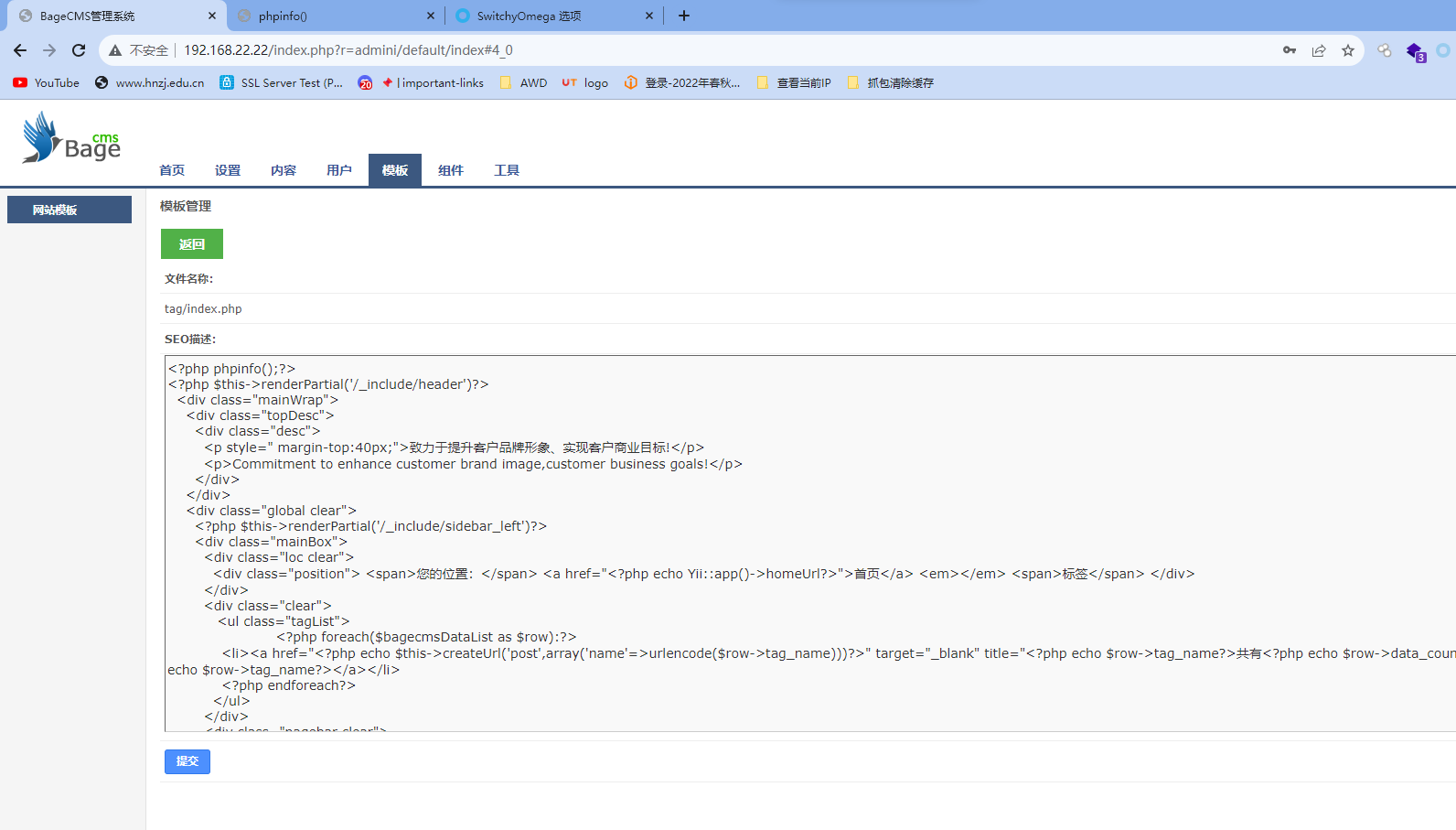1456x830 pixels.
Task: Open the YouTube bookmark
Action: pyautogui.click(x=47, y=82)
